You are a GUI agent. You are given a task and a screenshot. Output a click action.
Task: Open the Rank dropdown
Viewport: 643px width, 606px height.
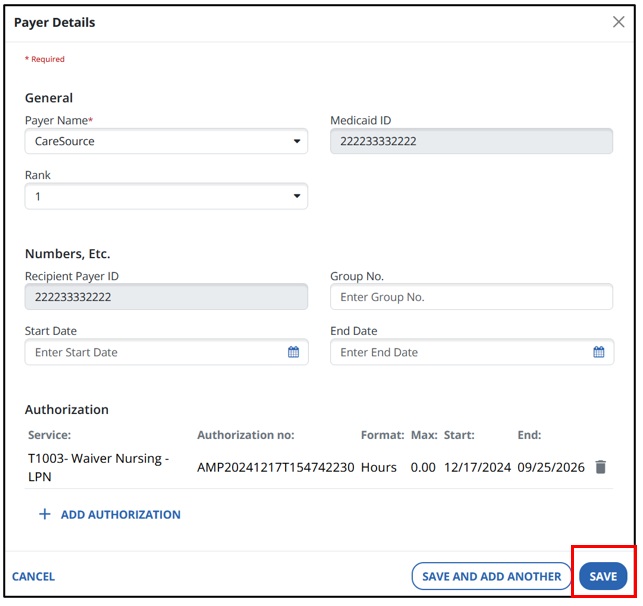point(166,197)
